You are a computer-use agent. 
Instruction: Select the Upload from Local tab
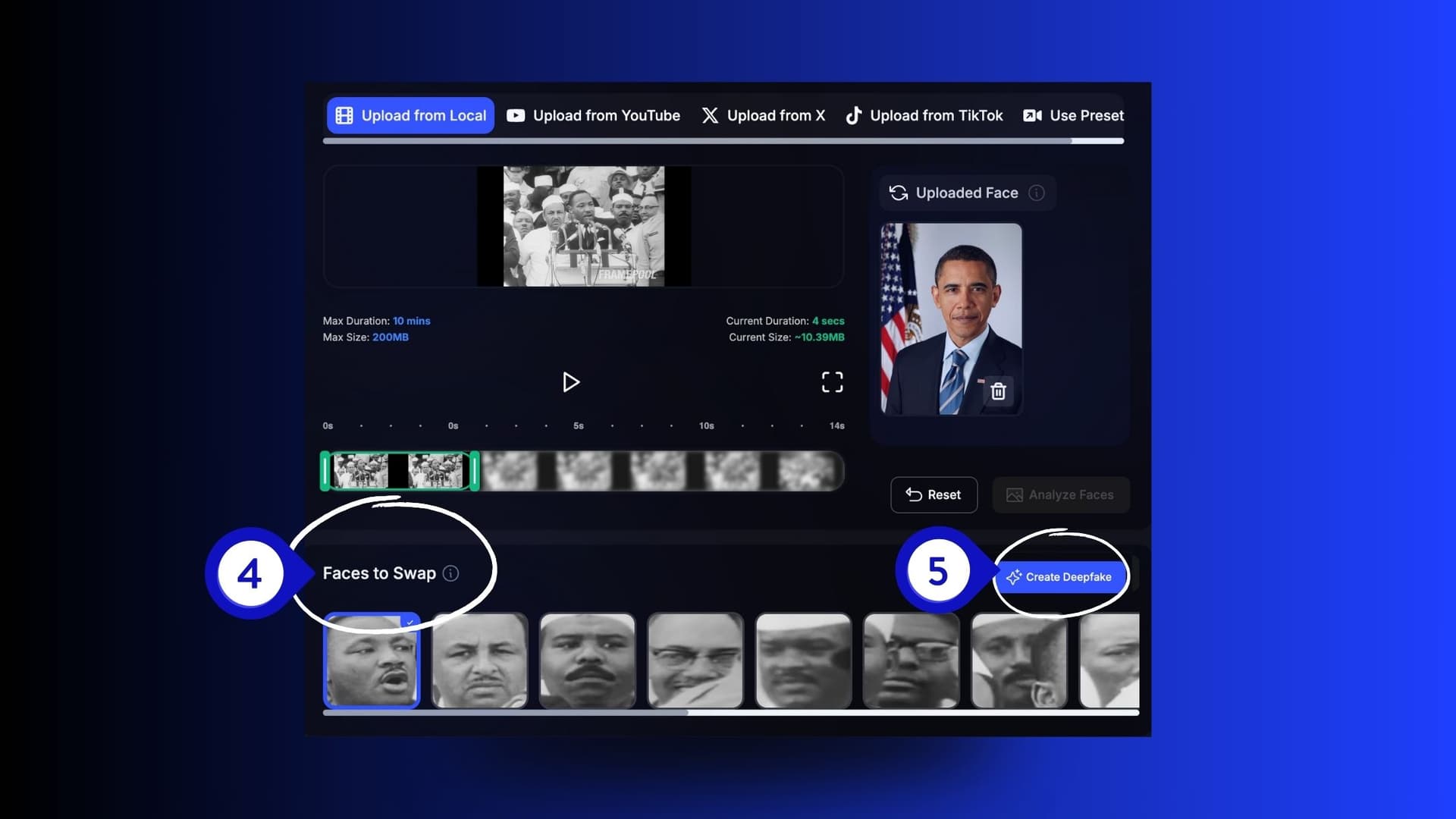410,115
